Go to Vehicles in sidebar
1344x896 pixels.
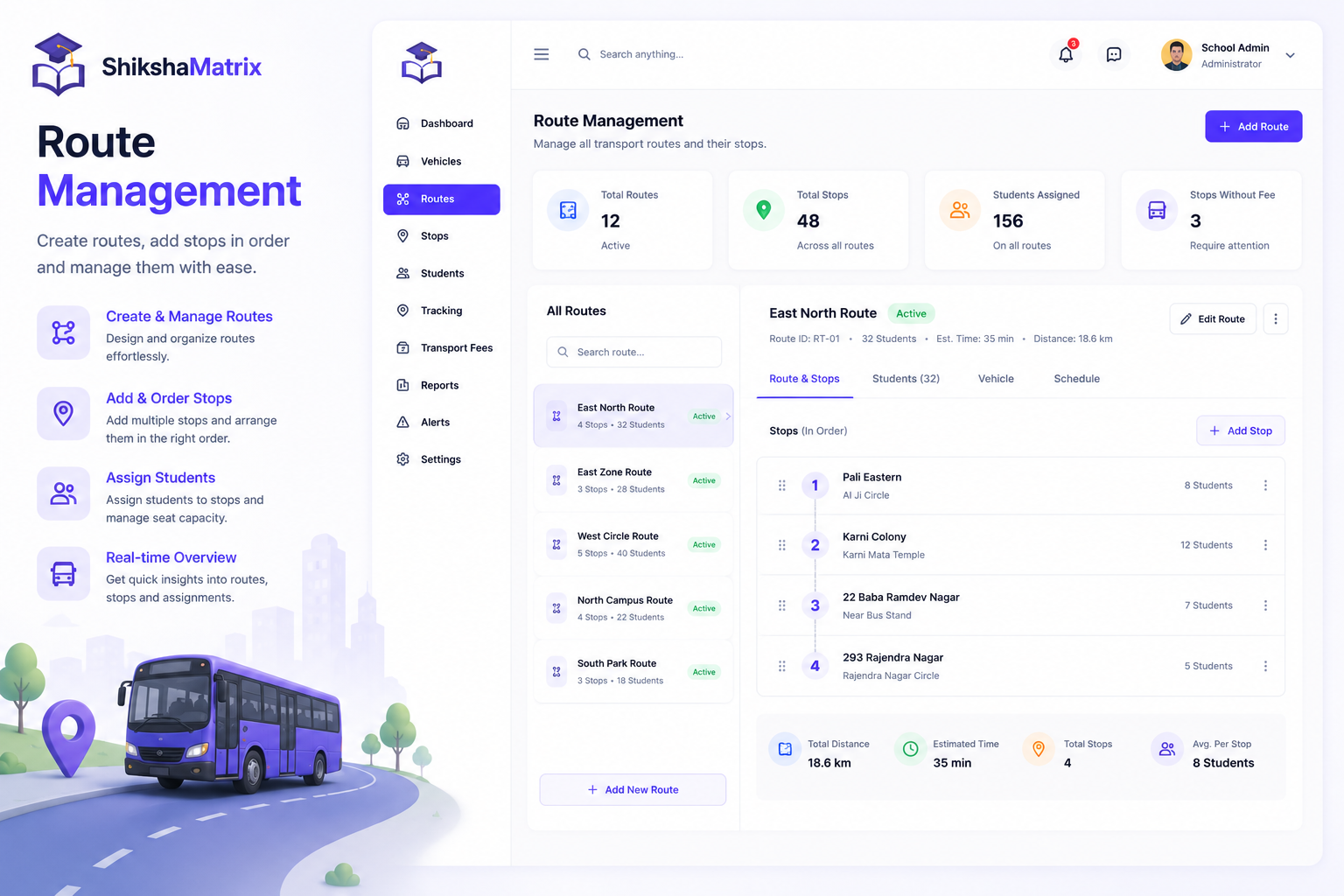click(441, 161)
